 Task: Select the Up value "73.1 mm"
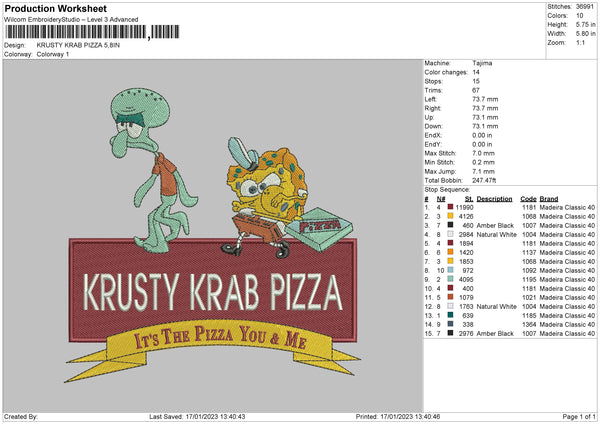(485, 117)
